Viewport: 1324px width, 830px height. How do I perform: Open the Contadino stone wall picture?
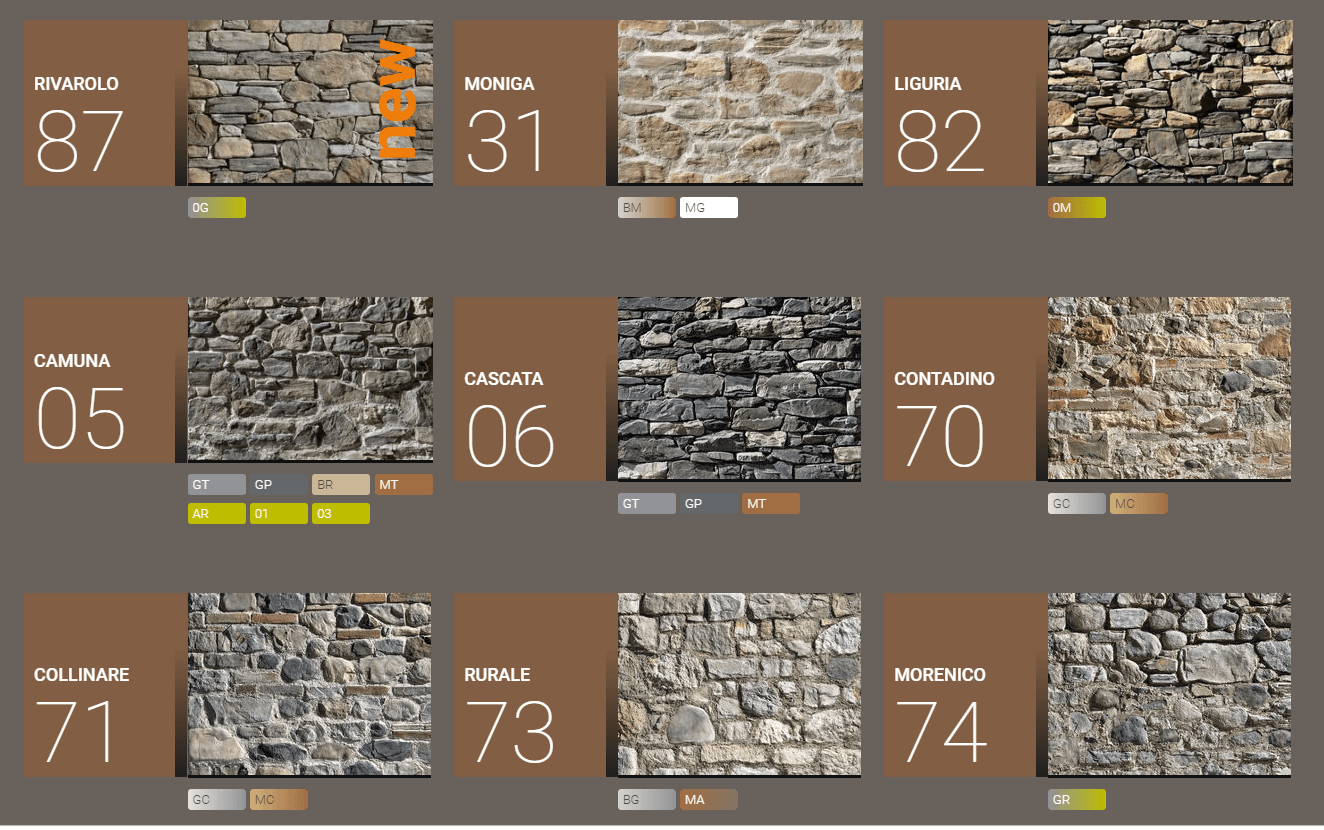(x=1170, y=389)
